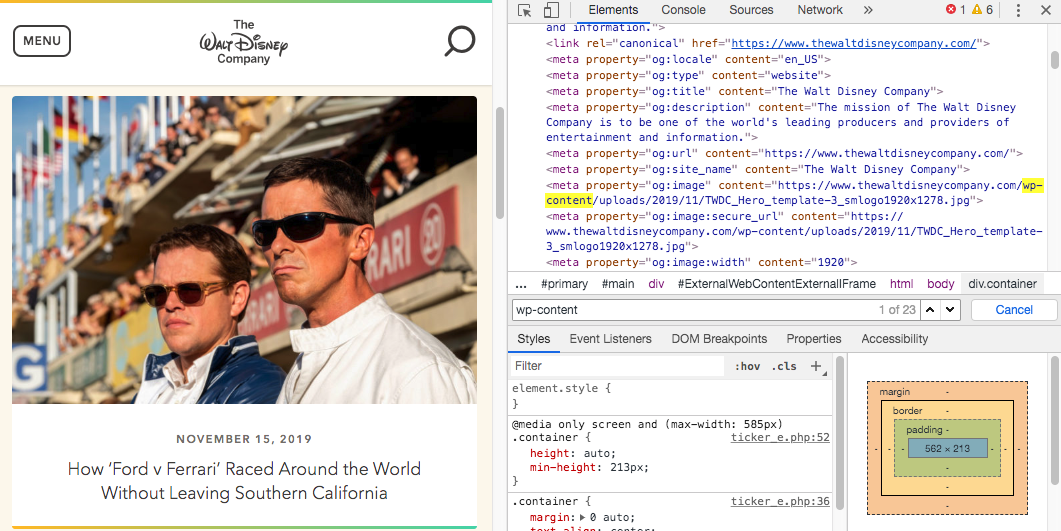Open the more tabs chevron in DevTools
Viewport: 1061px width, 531px height.
coord(868,10)
